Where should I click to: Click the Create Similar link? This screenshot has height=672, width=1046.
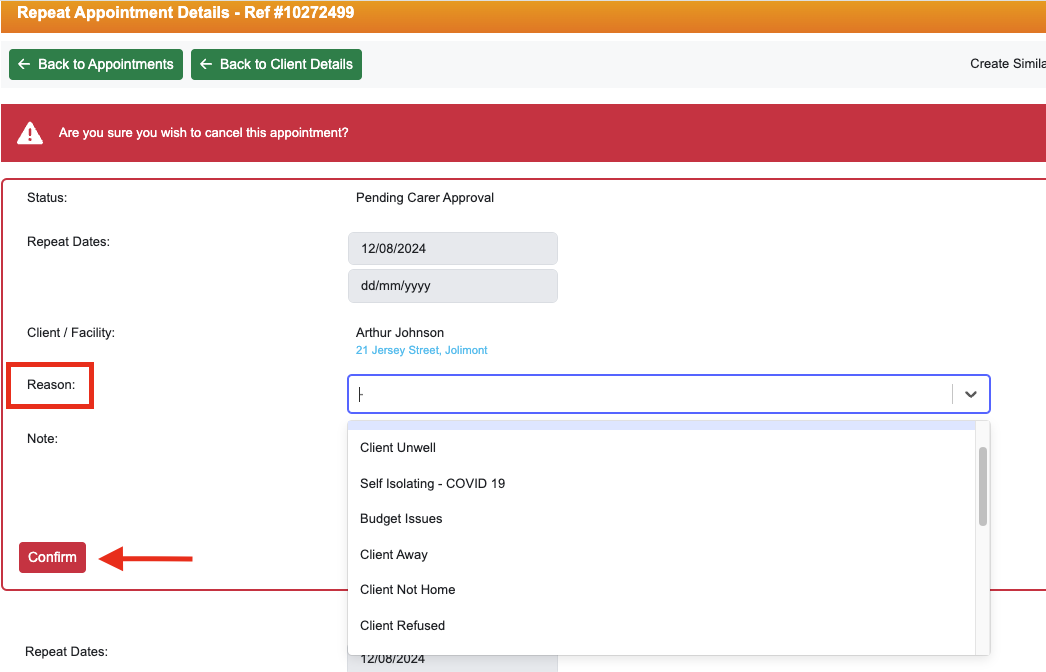point(1007,63)
